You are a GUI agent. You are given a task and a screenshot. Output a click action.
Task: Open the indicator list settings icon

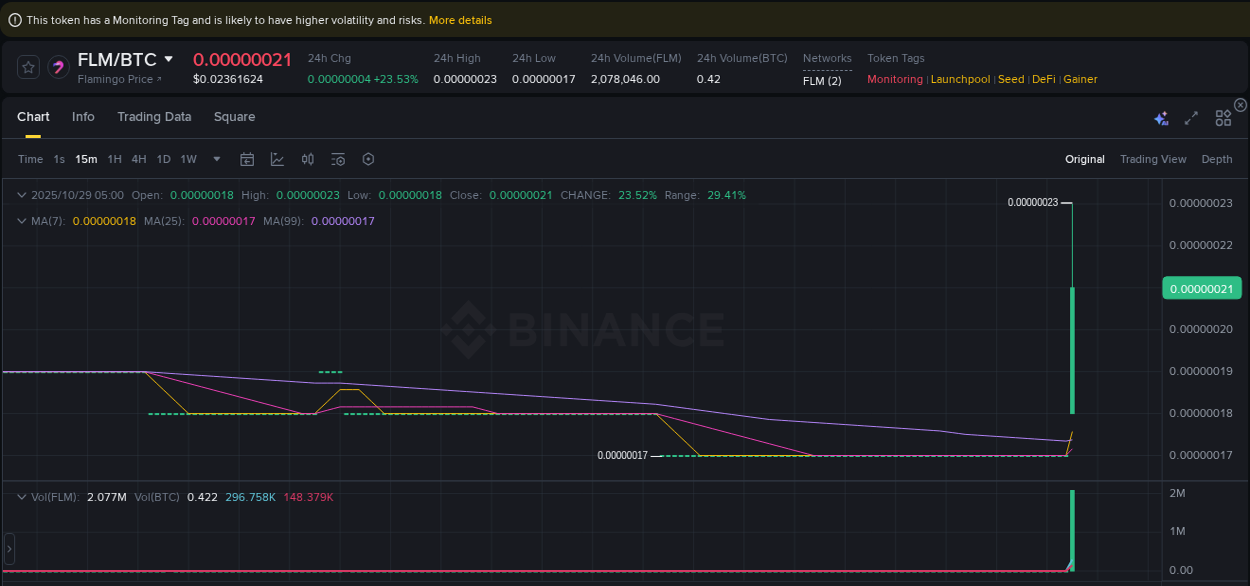pos(337,159)
